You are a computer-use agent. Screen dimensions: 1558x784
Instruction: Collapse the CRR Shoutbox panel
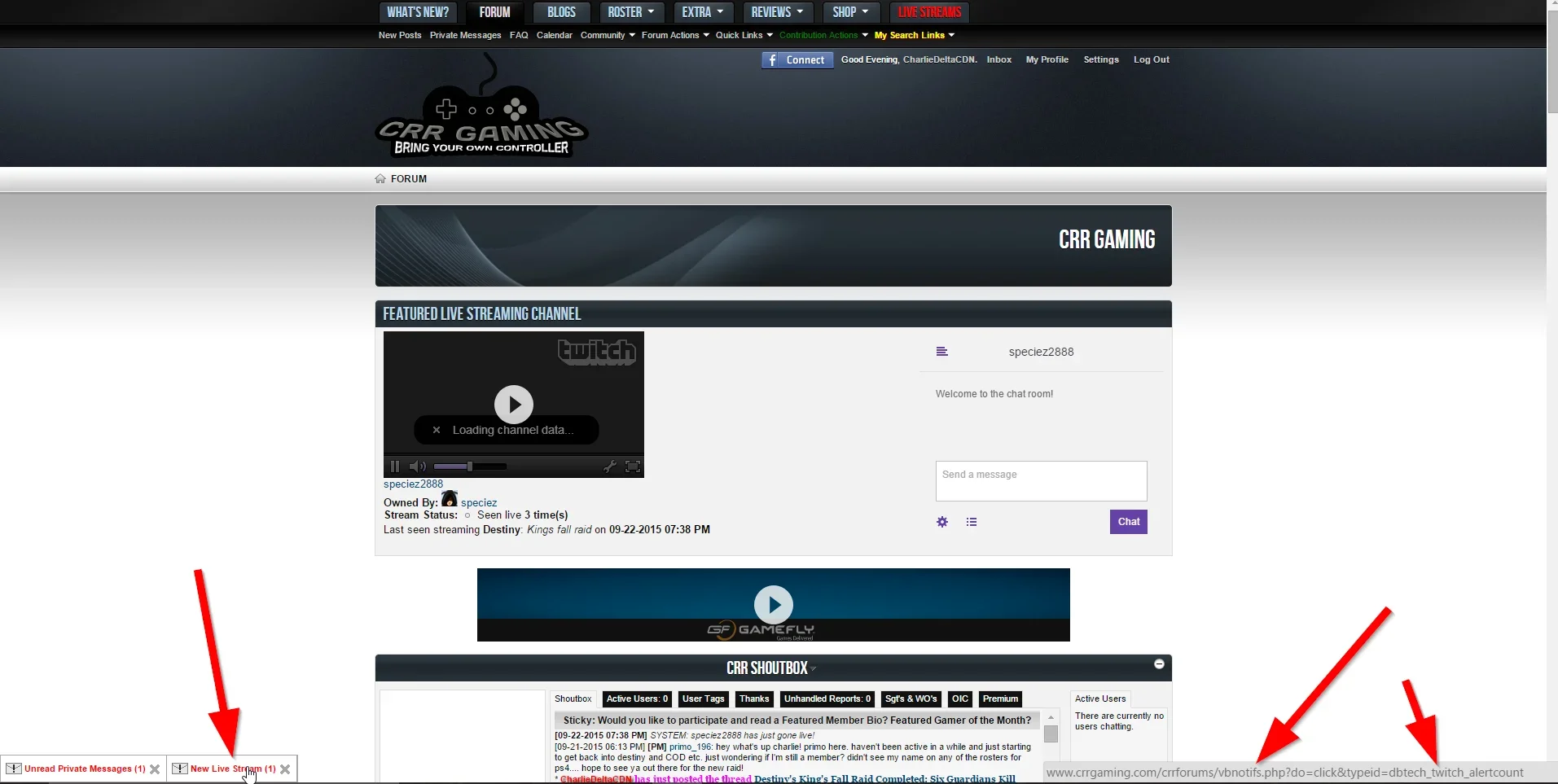pyautogui.click(x=1159, y=664)
